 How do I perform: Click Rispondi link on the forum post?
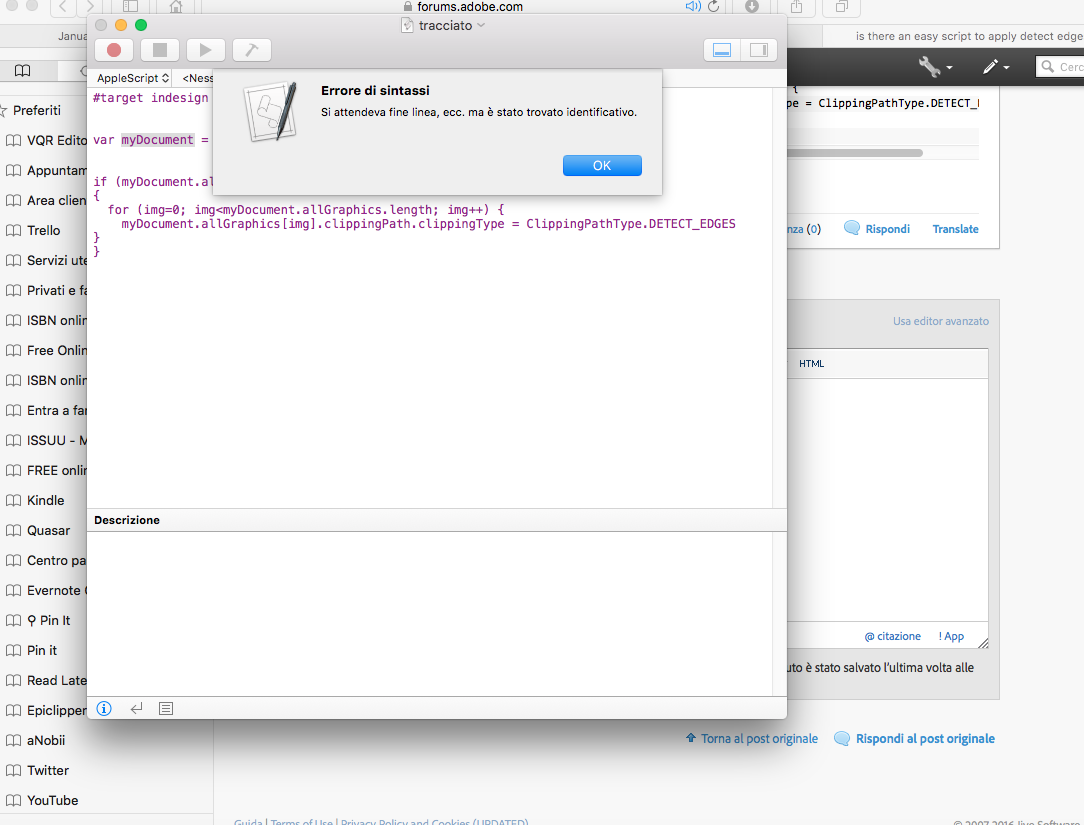point(877,229)
